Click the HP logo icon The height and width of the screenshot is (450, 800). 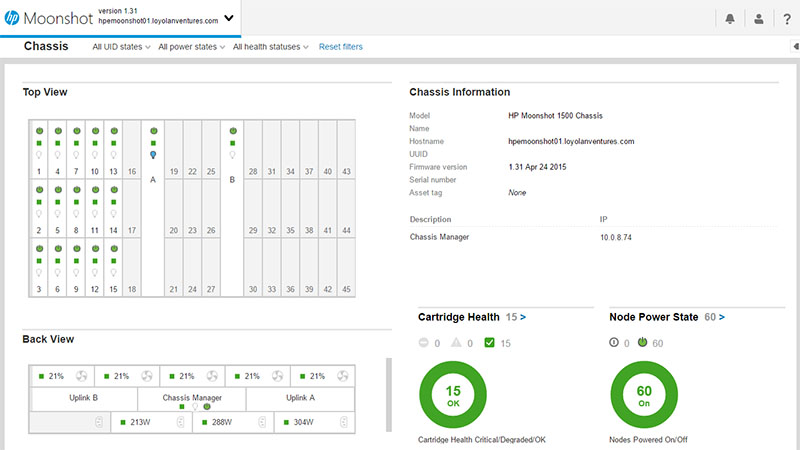tap(13, 18)
